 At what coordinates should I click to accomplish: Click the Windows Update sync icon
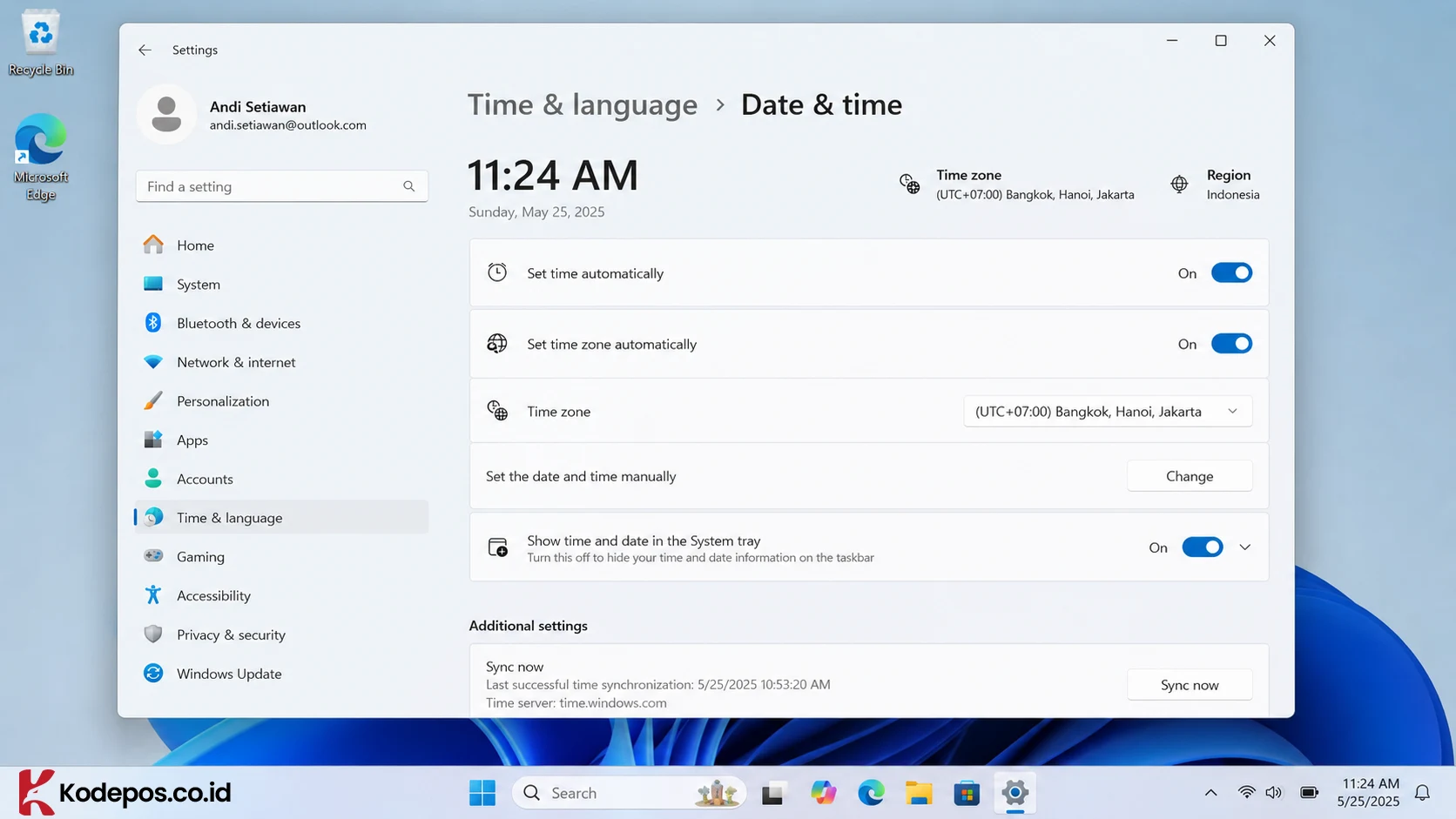point(153,673)
